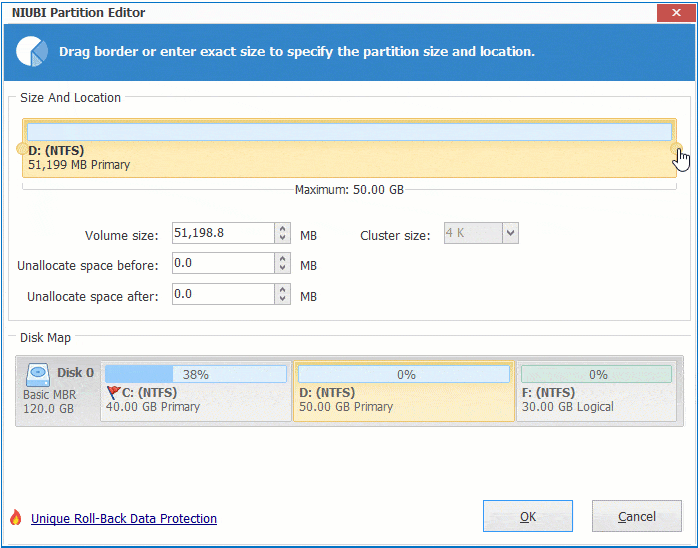This screenshot has width=700, height=548.
Task: Click the Disk 0 drive icon
Action: (38, 375)
